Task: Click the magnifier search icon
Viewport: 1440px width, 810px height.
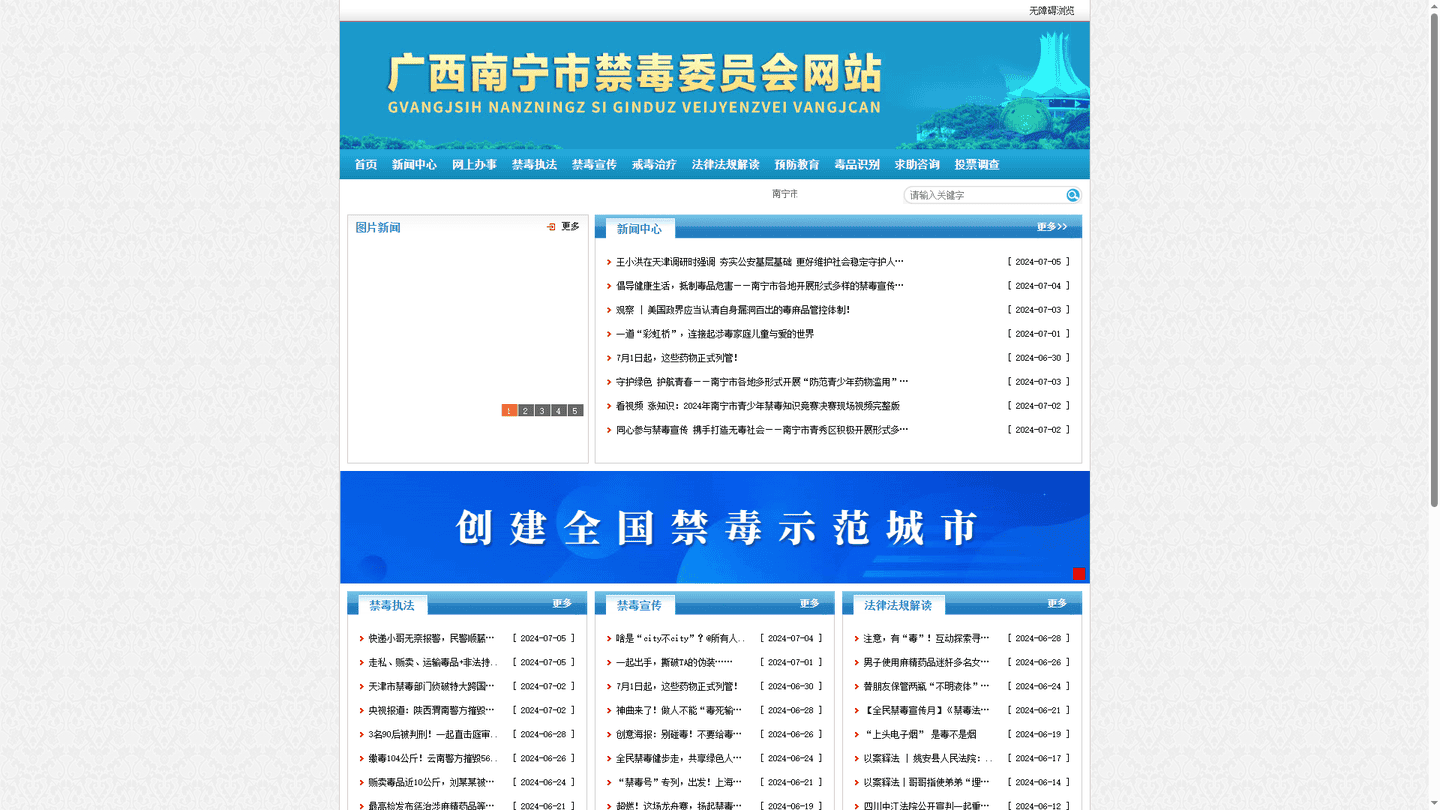Action: tap(1072, 195)
